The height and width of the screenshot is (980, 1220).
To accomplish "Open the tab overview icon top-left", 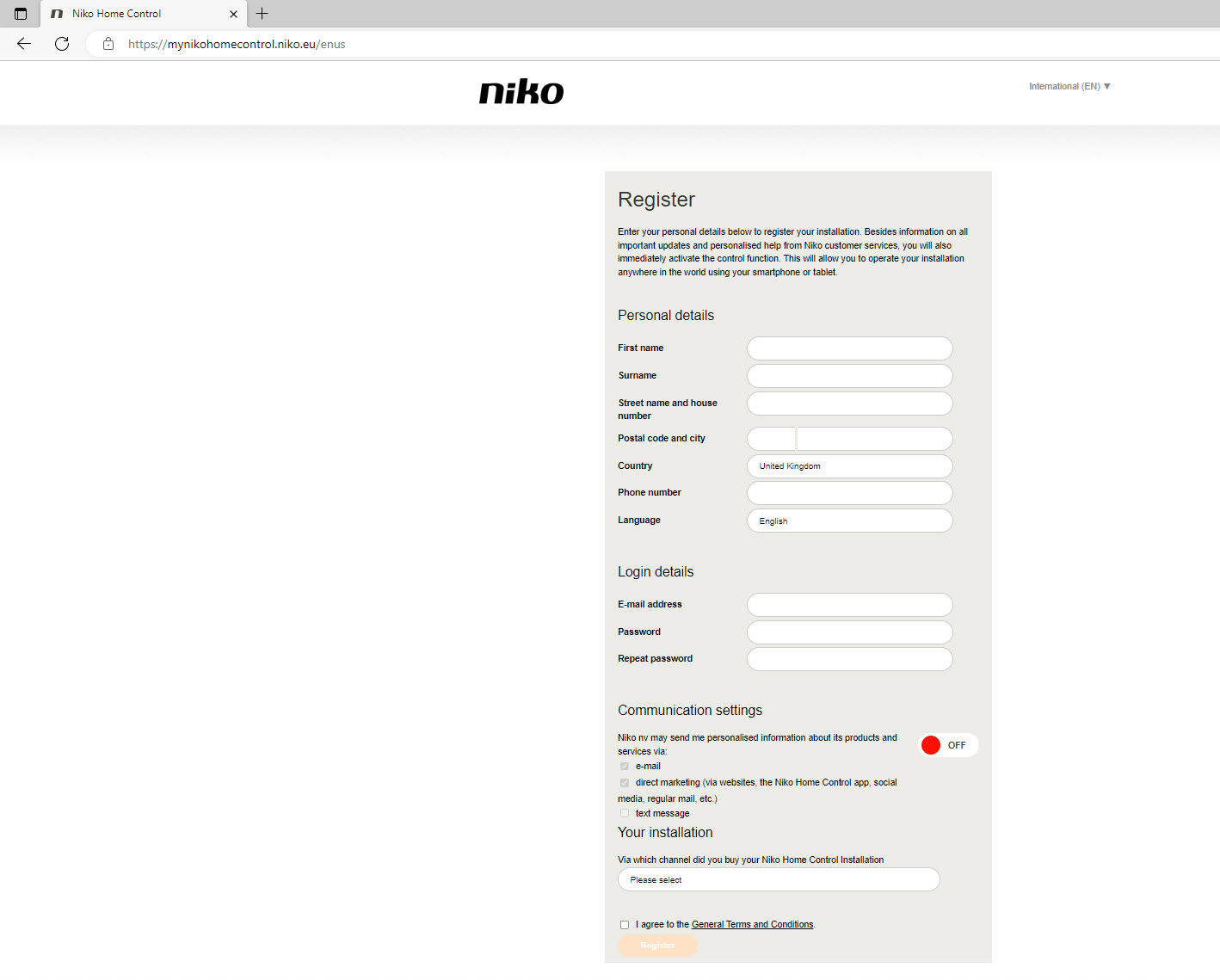I will pos(19,14).
